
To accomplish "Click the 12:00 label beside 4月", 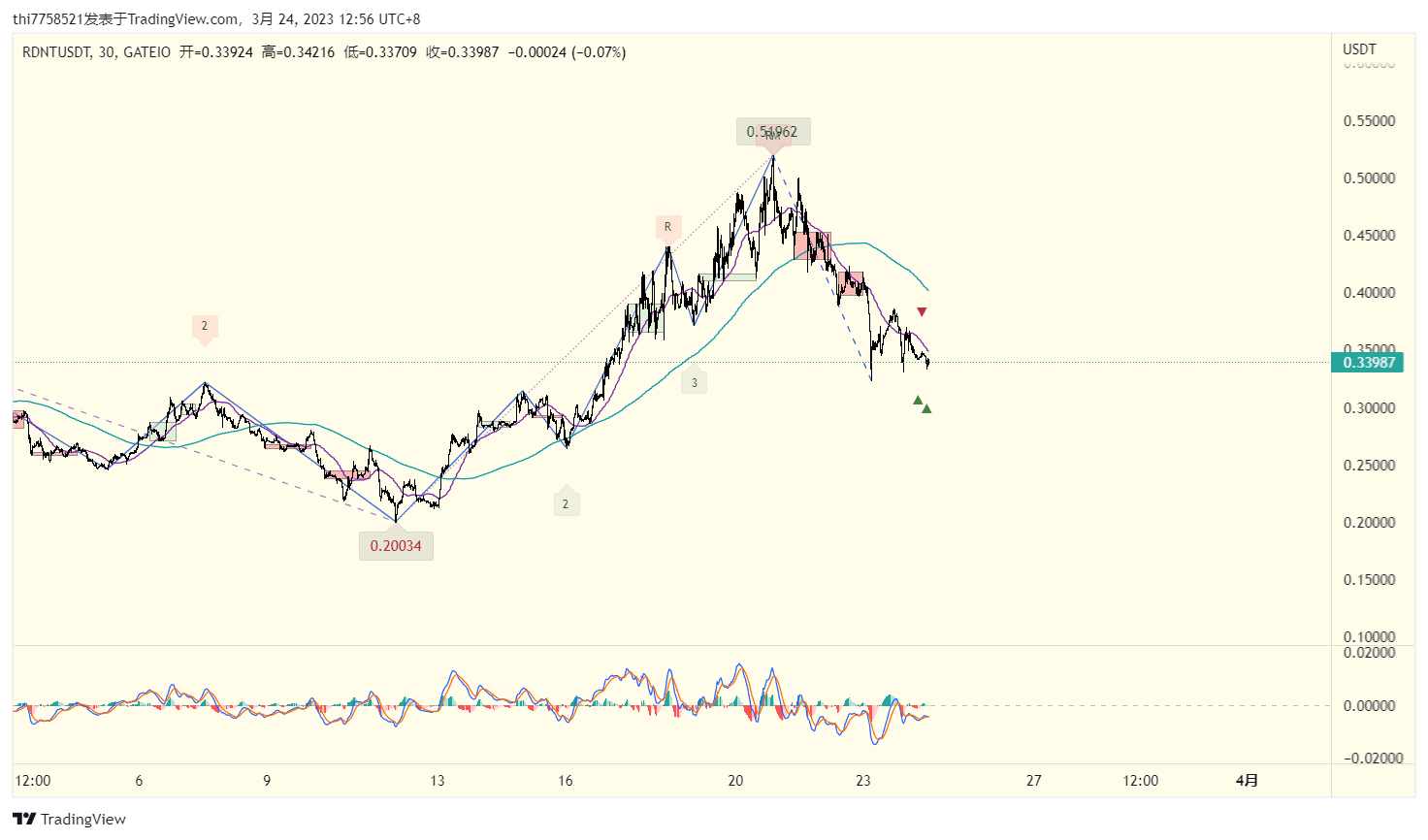I will tap(1141, 781).
